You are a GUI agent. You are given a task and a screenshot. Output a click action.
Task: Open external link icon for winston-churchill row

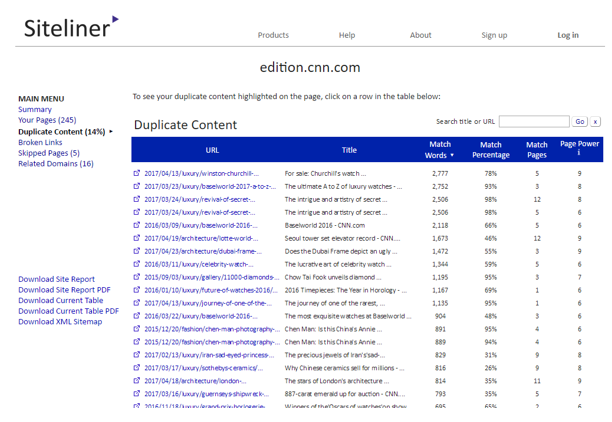[137, 173]
